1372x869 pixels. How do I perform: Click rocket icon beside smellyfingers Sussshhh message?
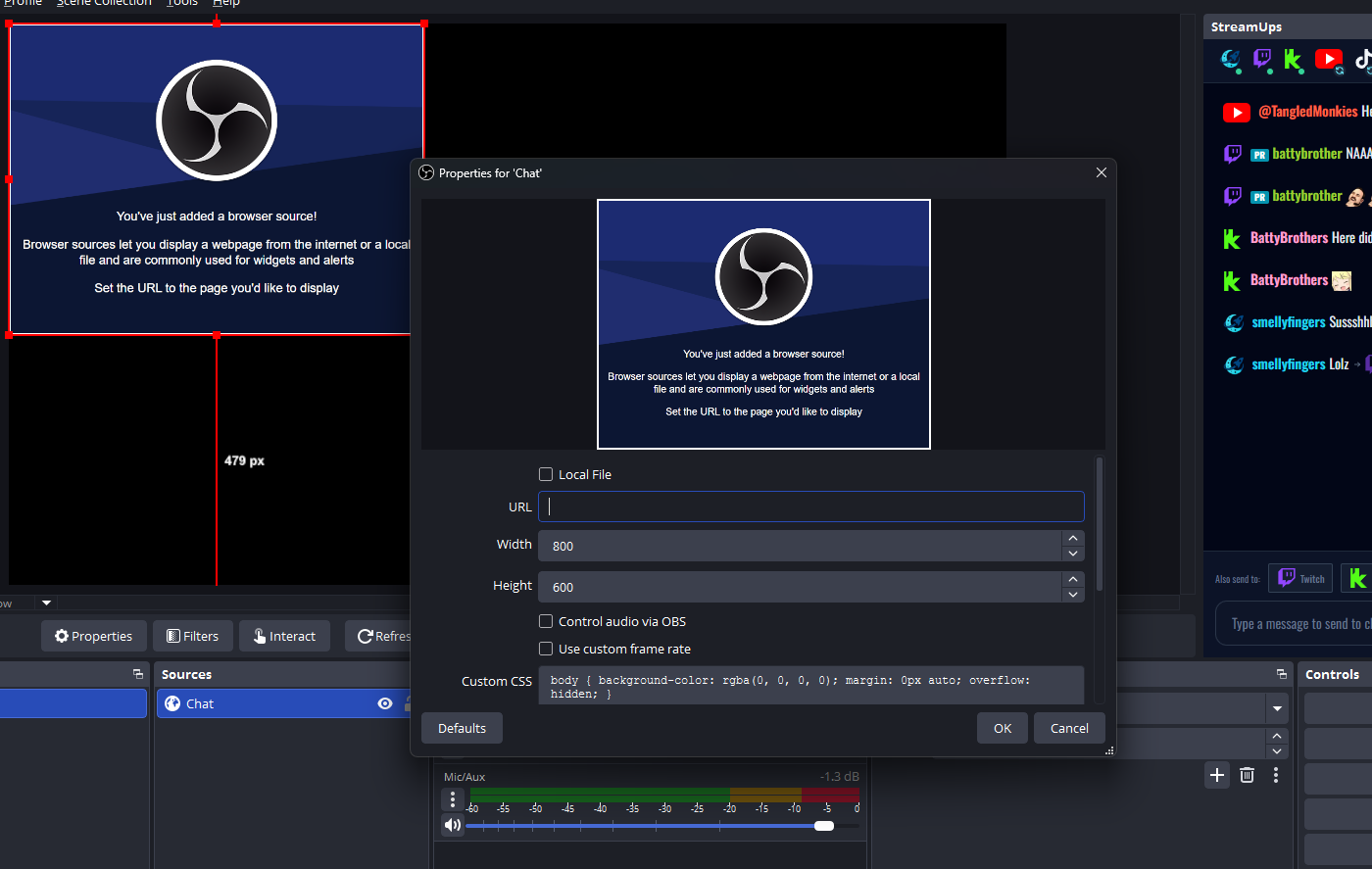click(1235, 322)
